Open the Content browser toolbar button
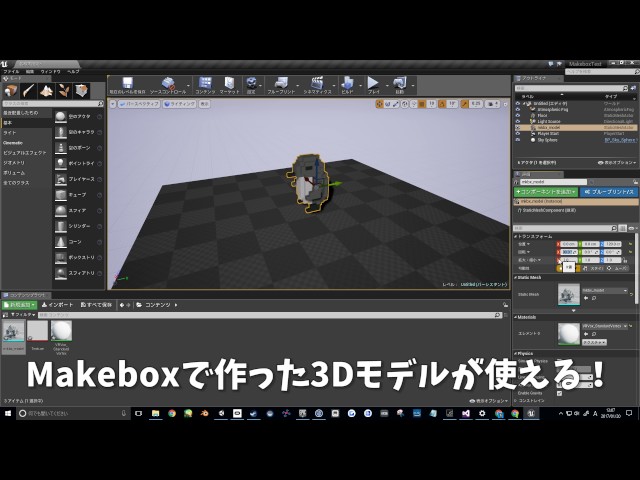Viewport: 640px width, 480px height. [205, 85]
